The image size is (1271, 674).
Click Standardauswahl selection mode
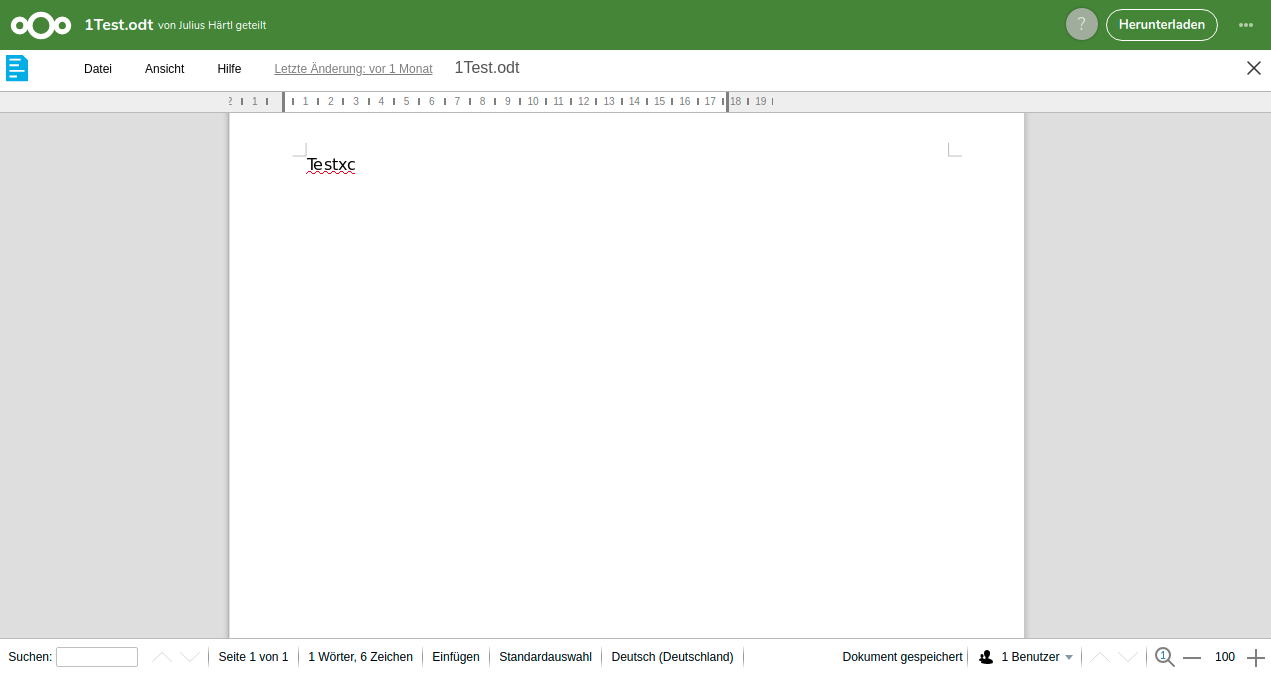tap(545, 657)
